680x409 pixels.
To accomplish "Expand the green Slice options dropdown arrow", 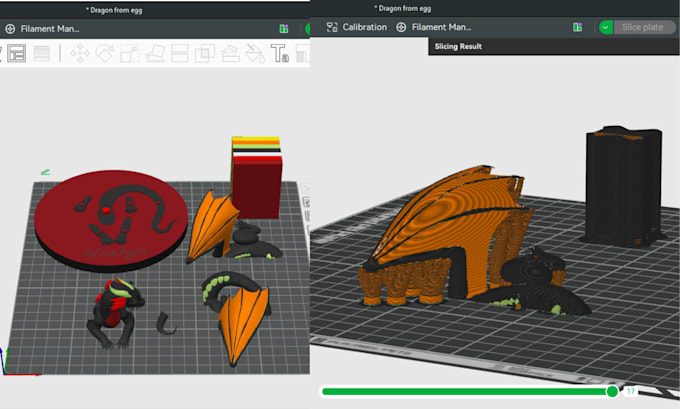I will 606,27.
